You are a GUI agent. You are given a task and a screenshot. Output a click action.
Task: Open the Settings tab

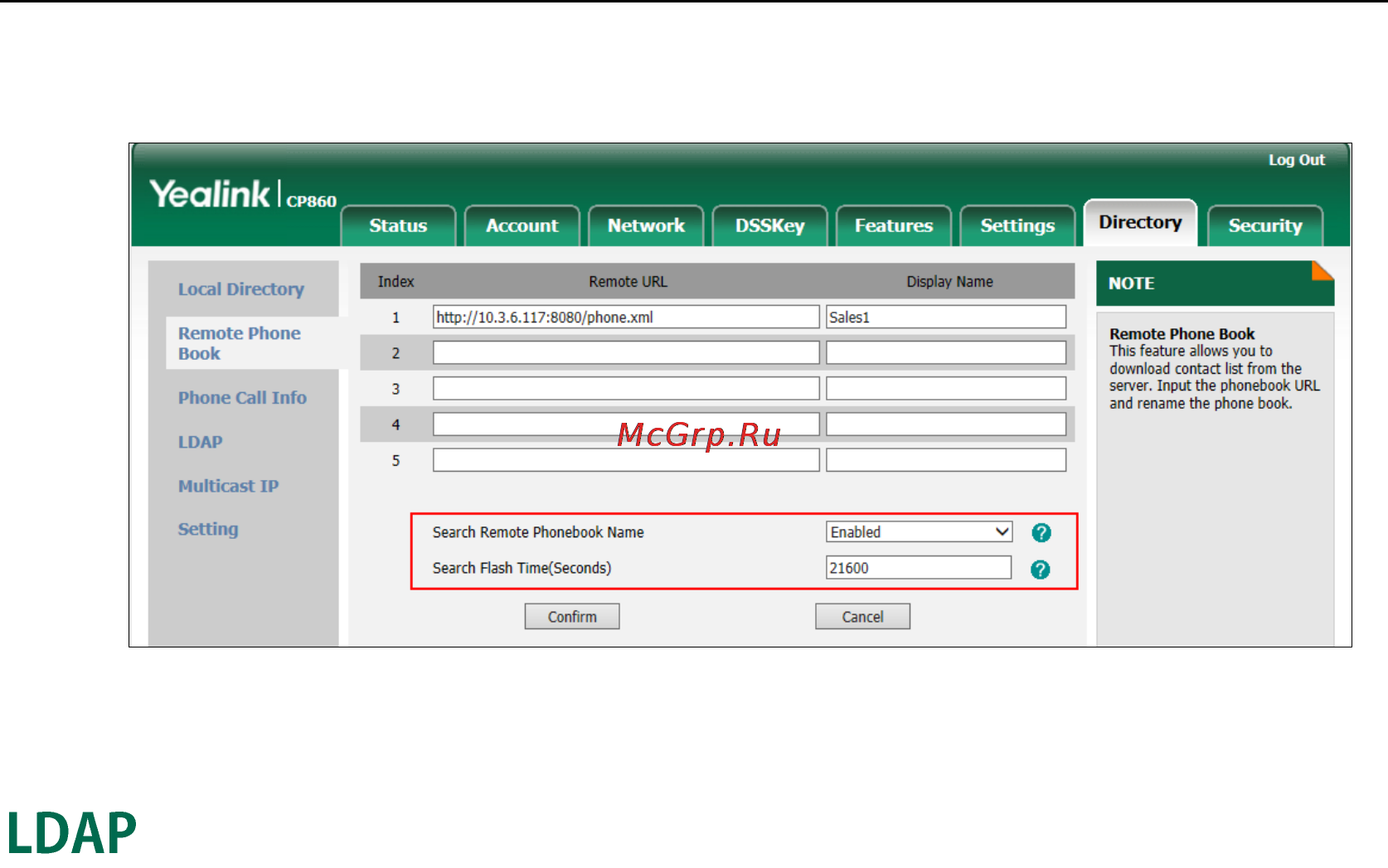[x=1017, y=225]
